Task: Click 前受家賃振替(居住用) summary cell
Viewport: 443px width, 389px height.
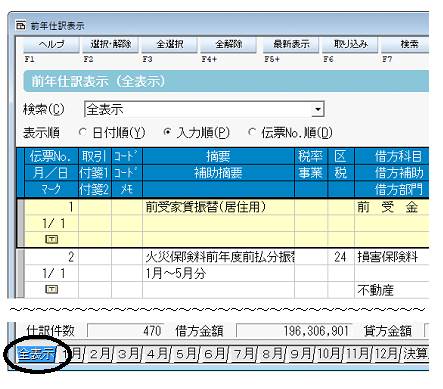Action: click(x=218, y=207)
